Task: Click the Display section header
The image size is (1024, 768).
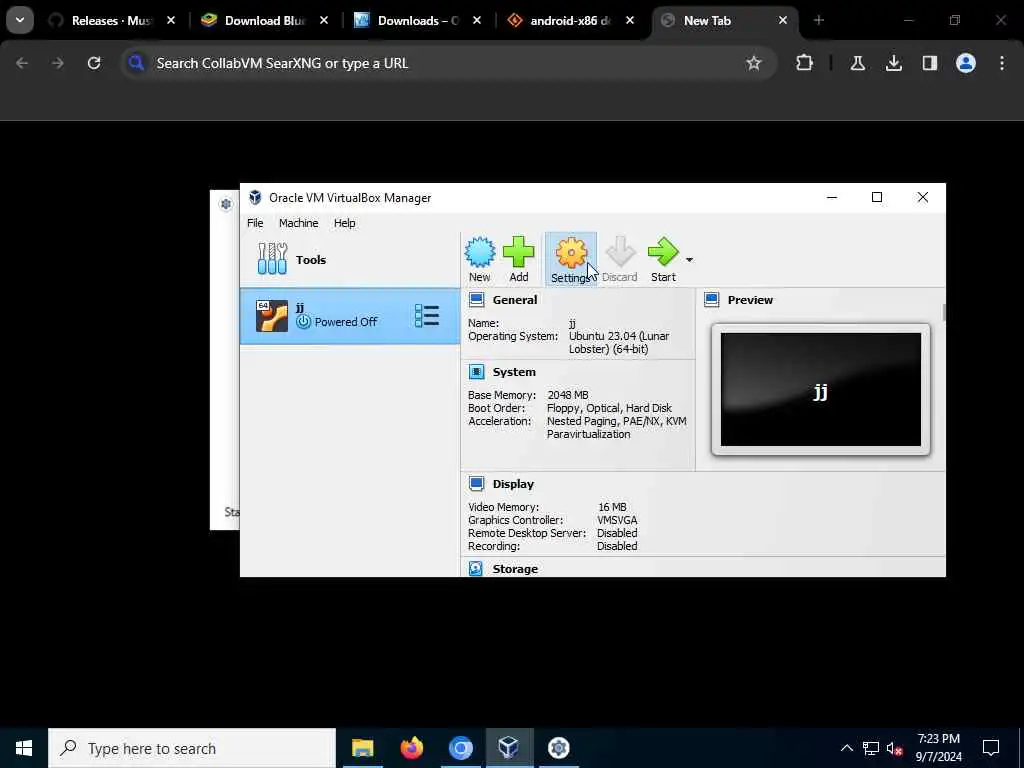Action: pos(513,484)
